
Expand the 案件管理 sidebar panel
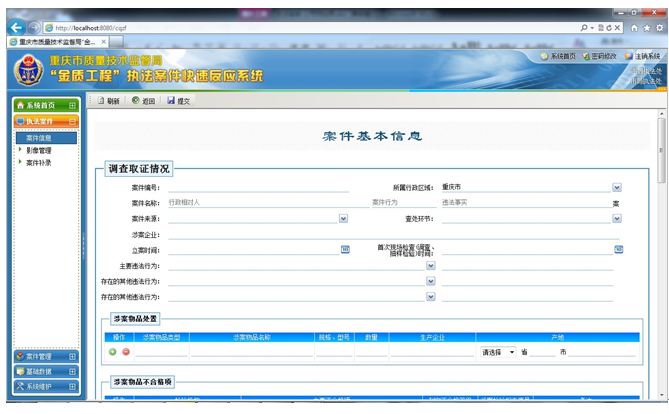pos(72,356)
